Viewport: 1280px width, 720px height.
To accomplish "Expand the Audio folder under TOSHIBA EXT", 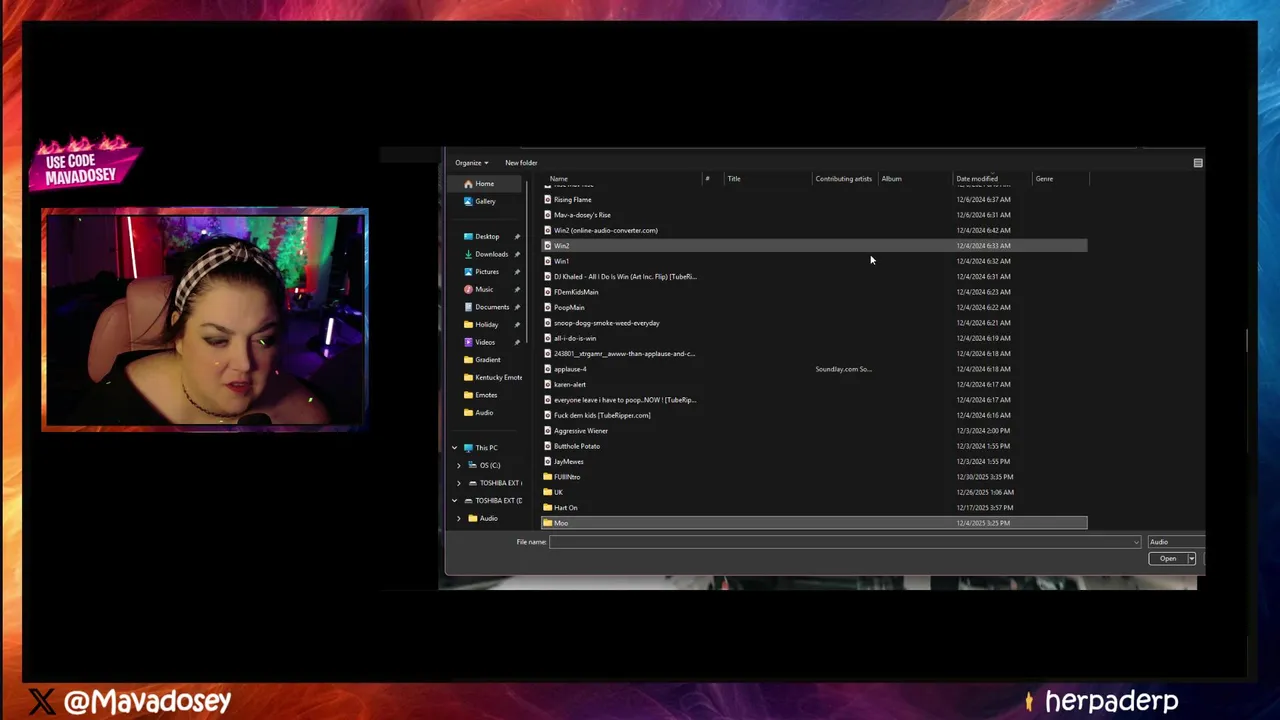I will coord(459,518).
